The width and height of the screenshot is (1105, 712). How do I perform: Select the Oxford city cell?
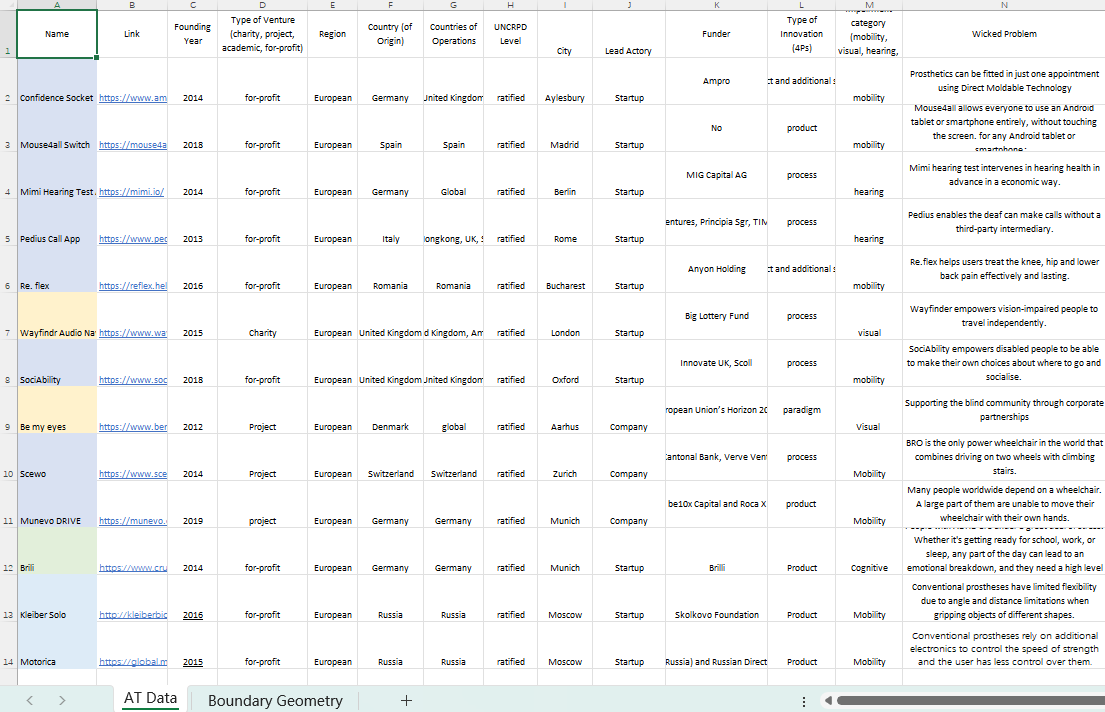point(564,364)
